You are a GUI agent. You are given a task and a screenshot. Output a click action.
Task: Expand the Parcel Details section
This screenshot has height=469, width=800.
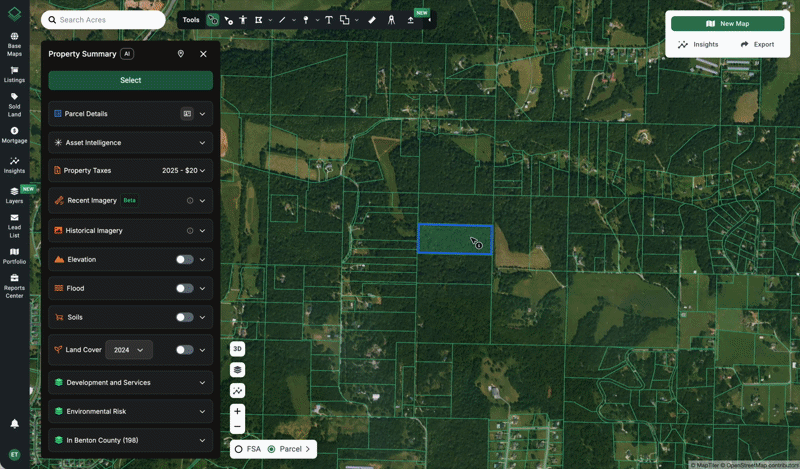click(202, 114)
